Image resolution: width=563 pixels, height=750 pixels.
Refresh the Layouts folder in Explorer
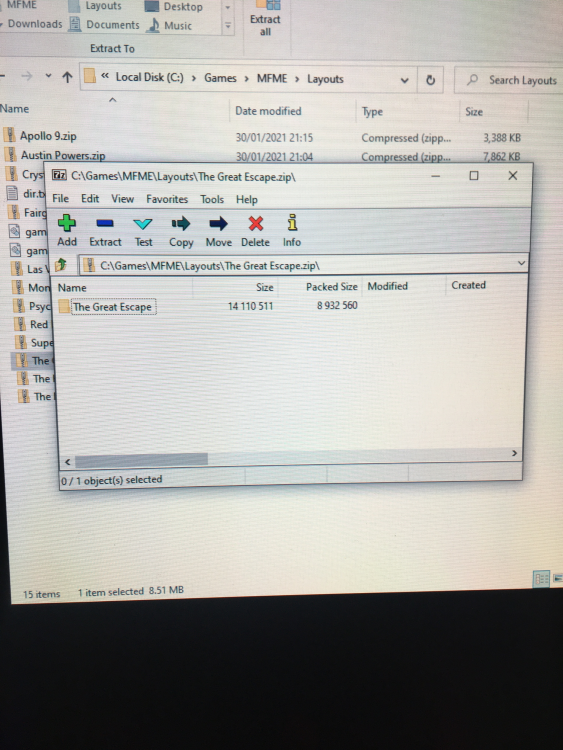tap(430, 80)
